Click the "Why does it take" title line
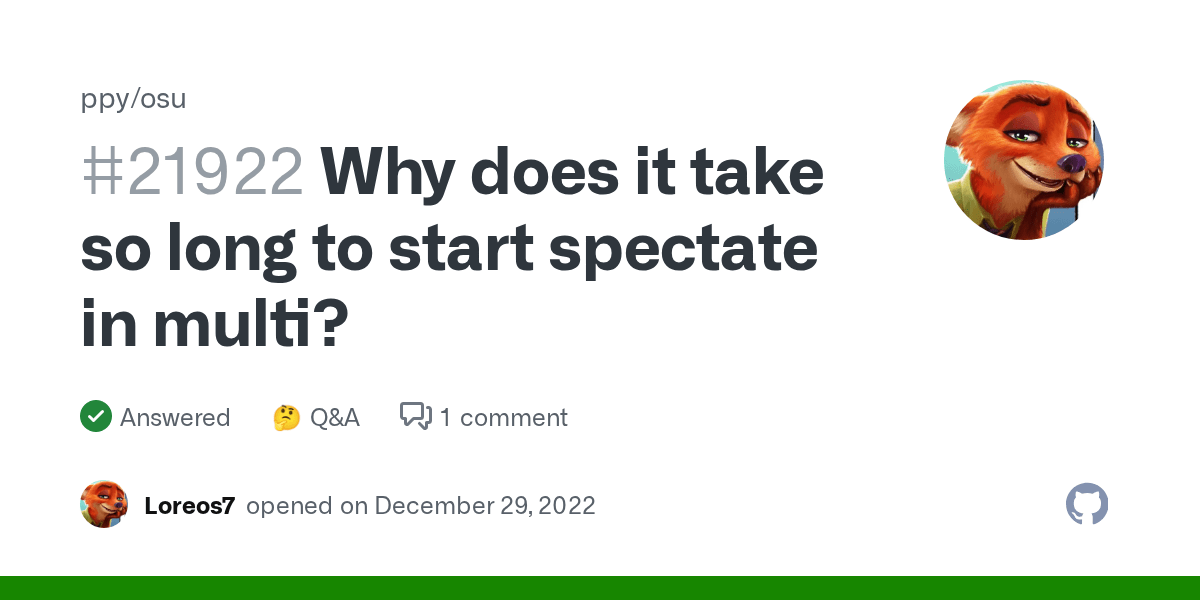 572,173
